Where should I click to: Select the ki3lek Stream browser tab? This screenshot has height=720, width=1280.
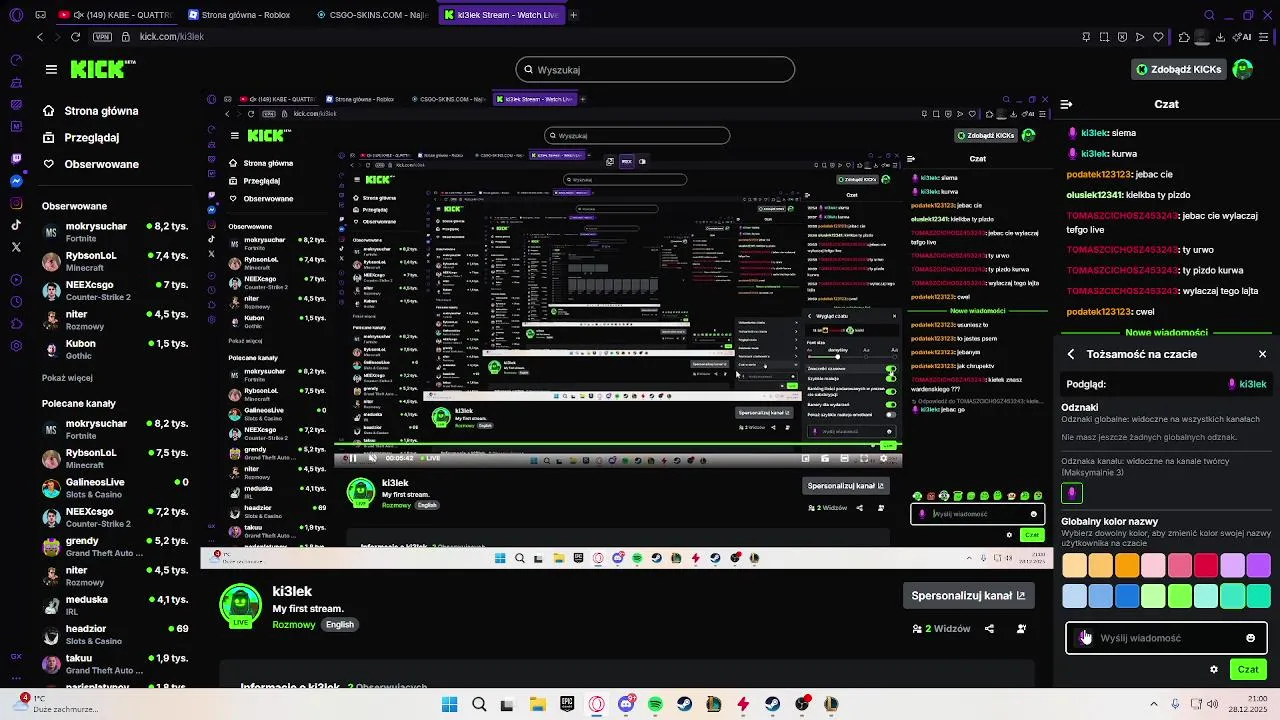(500, 15)
